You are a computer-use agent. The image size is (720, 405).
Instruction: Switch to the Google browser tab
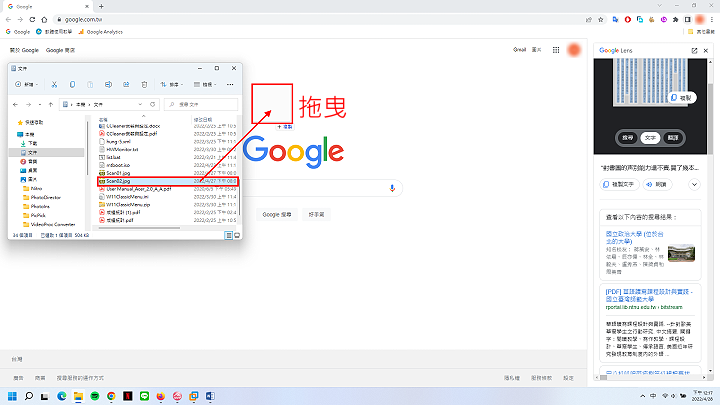48,6
